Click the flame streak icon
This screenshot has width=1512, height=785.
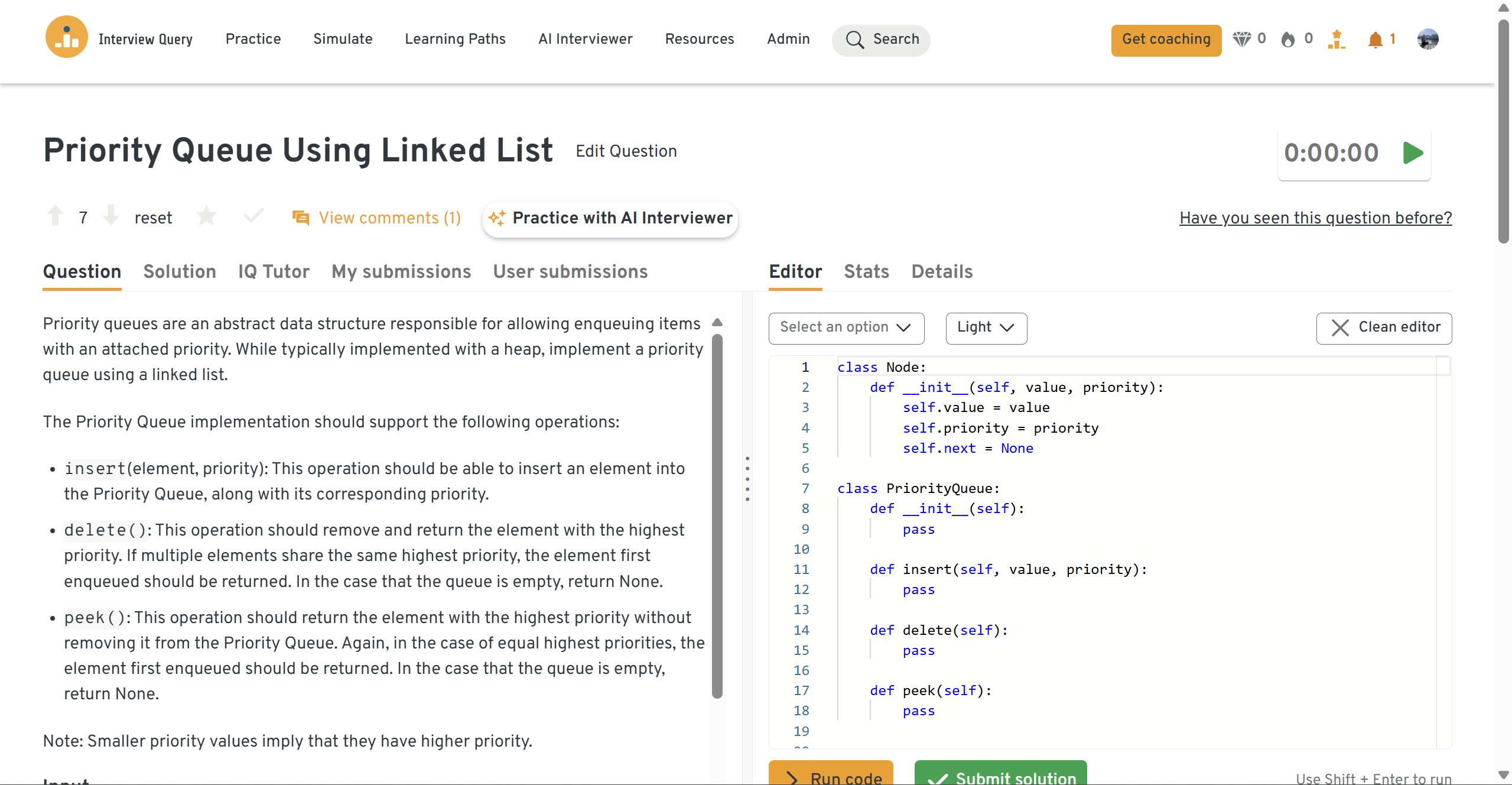(1288, 39)
